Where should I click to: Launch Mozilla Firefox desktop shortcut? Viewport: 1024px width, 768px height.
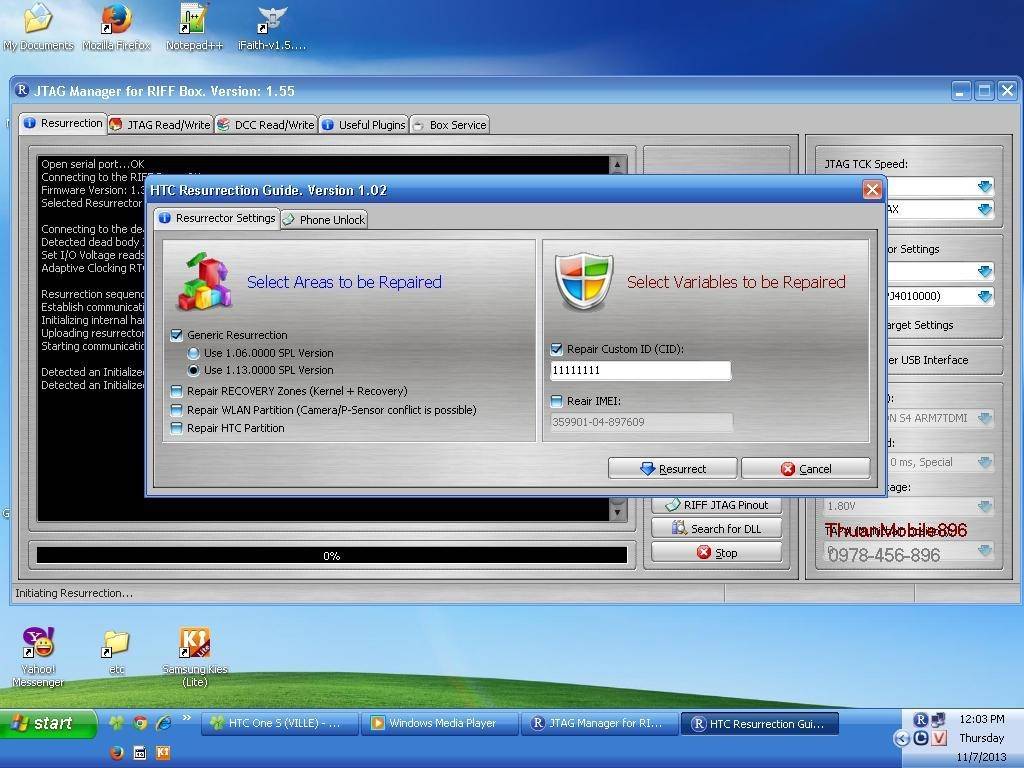click(x=116, y=26)
